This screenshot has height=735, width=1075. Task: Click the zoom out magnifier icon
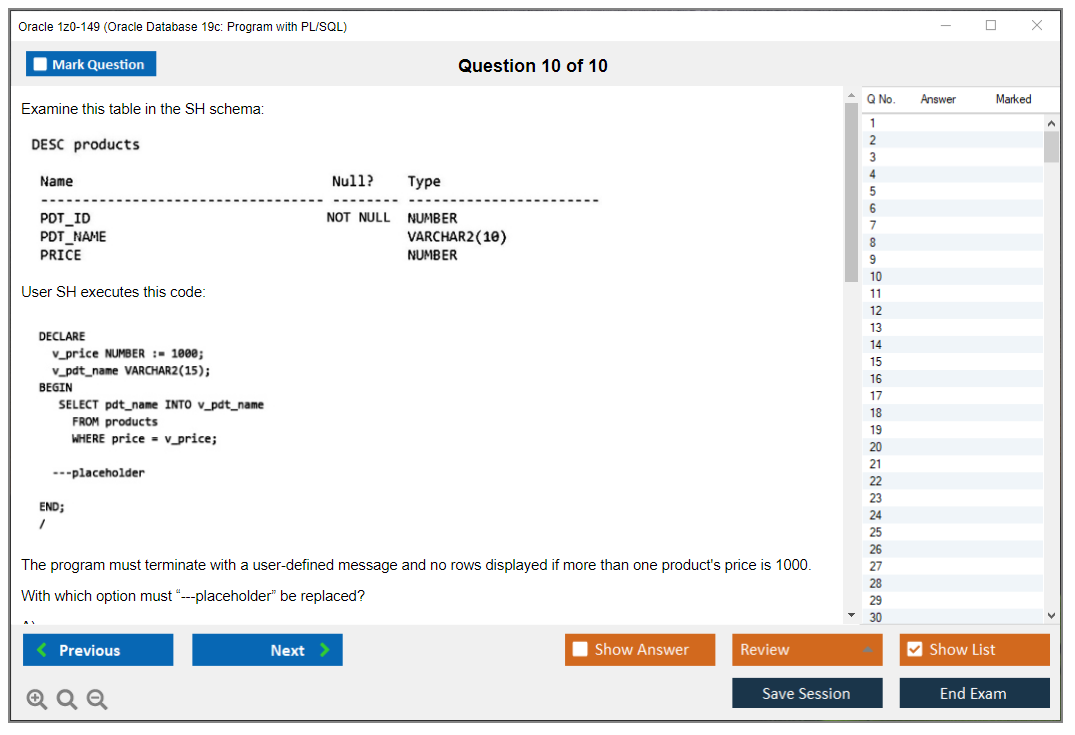tap(97, 700)
